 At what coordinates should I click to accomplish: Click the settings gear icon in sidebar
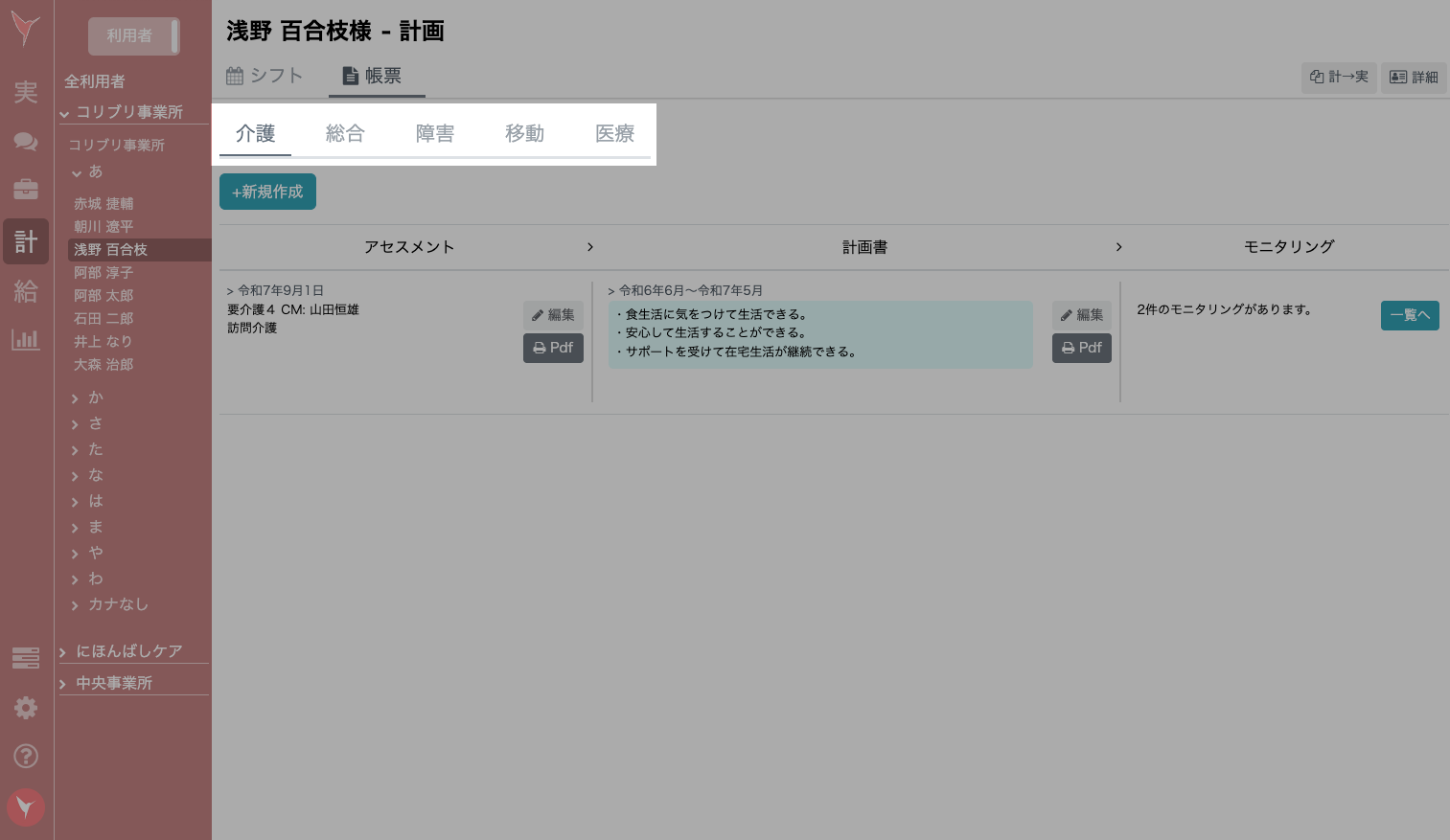(x=25, y=708)
